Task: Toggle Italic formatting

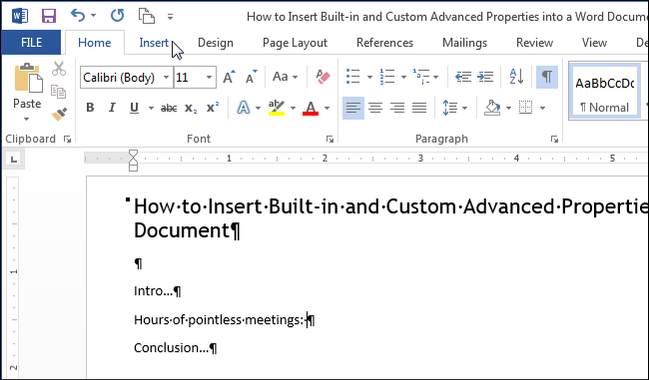Action: pyautogui.click(x=112, y=108)
